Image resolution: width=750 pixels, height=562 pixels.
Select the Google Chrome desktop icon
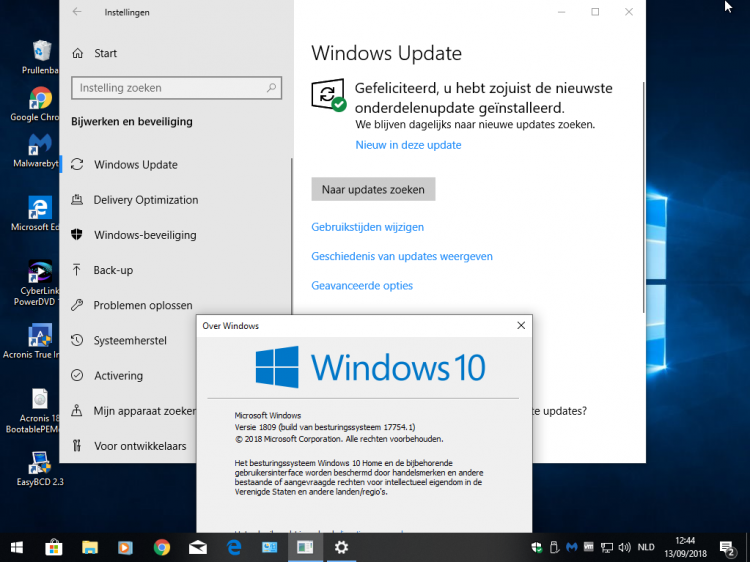(x=40, y=99)
